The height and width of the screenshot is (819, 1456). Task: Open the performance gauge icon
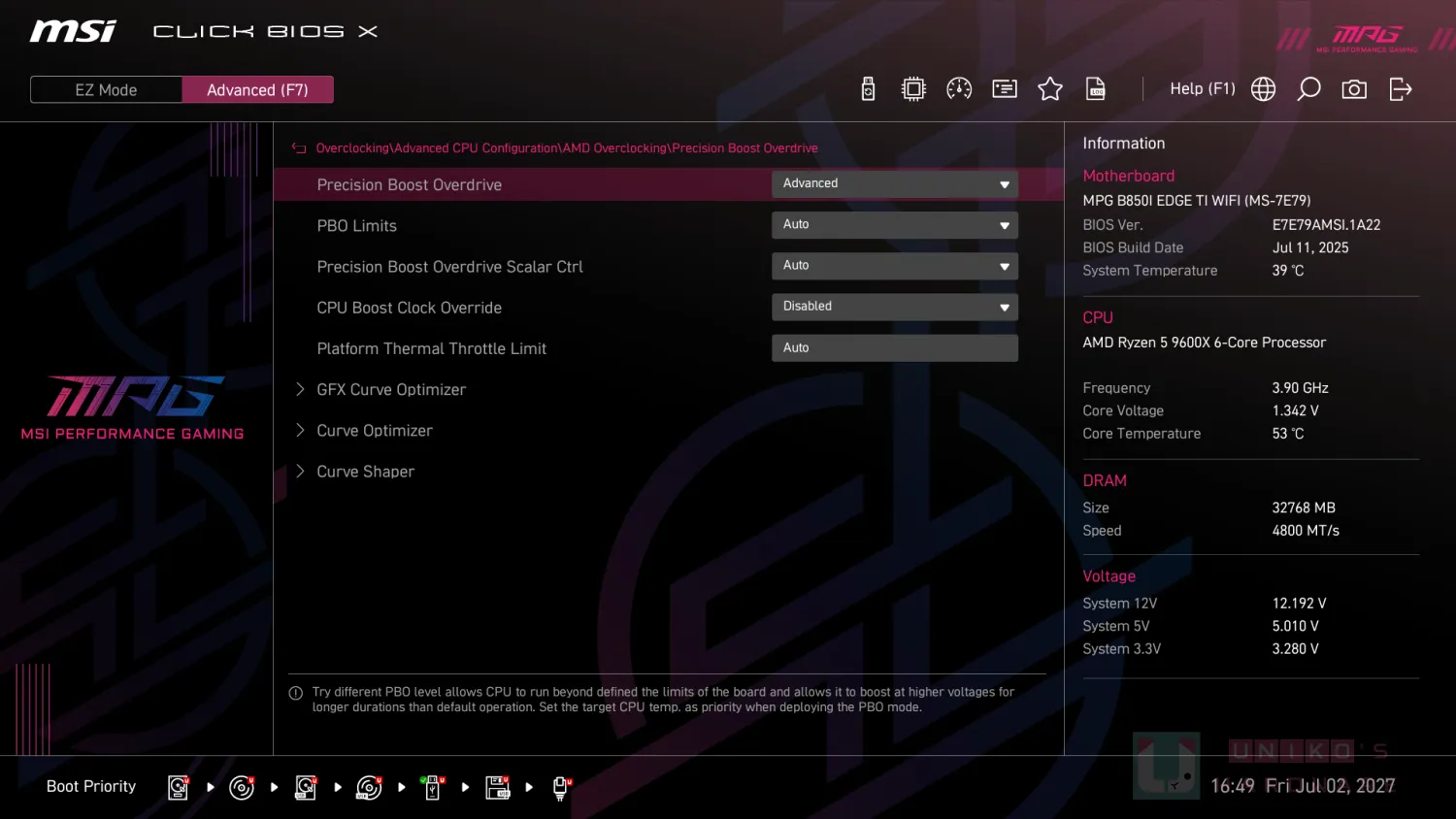[x=959, y=89]
